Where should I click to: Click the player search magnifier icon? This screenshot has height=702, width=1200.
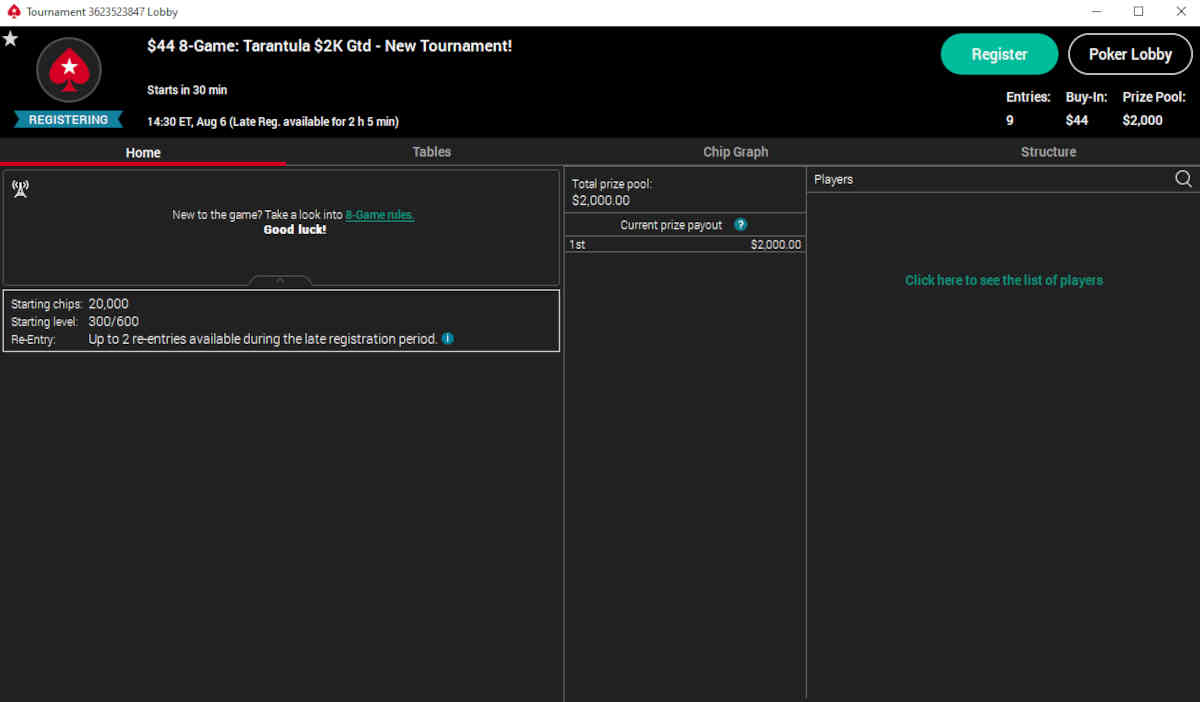(1183, 179)
